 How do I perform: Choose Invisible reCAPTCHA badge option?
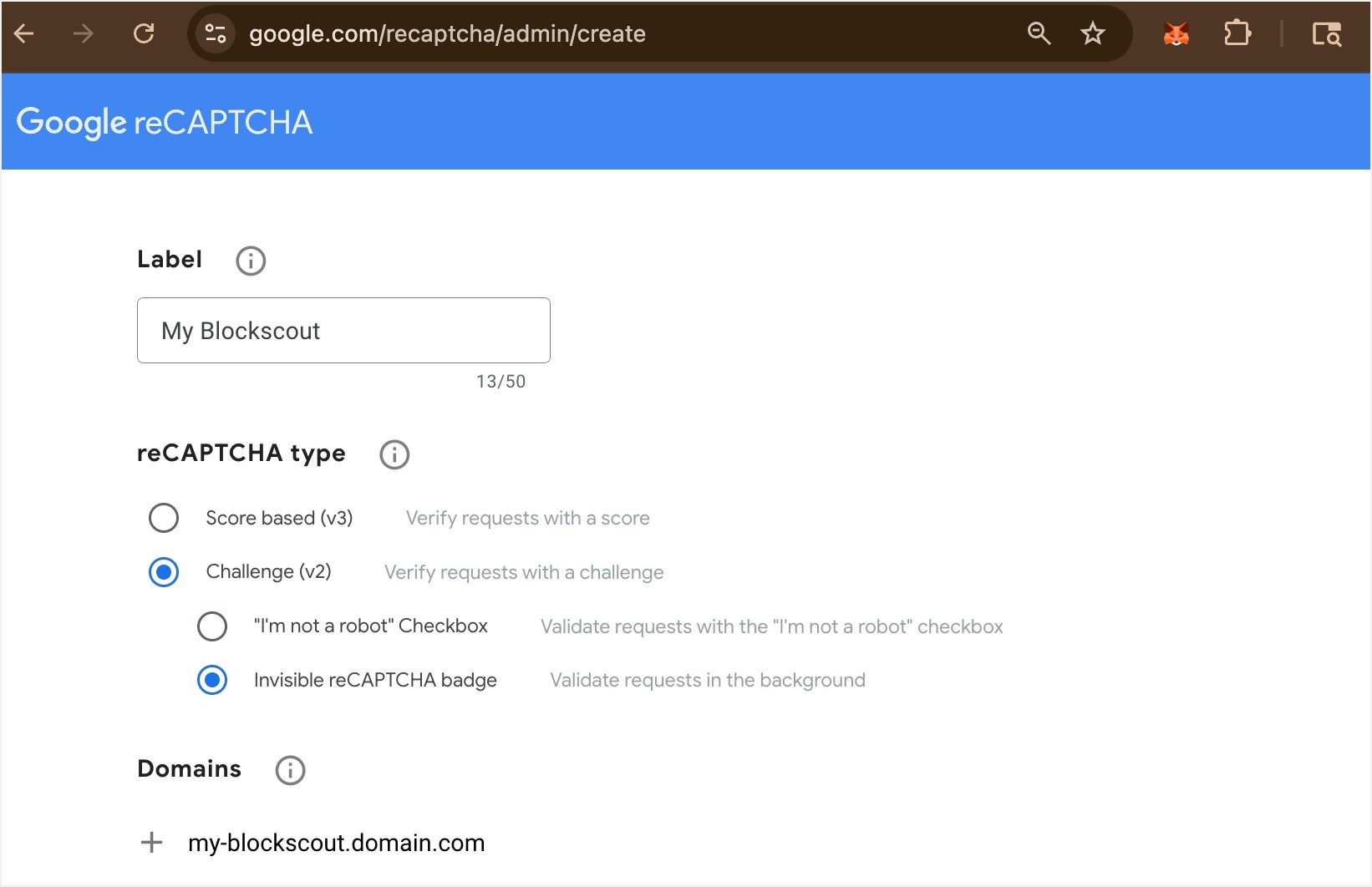pyautogui.click(x=212, y=680)
